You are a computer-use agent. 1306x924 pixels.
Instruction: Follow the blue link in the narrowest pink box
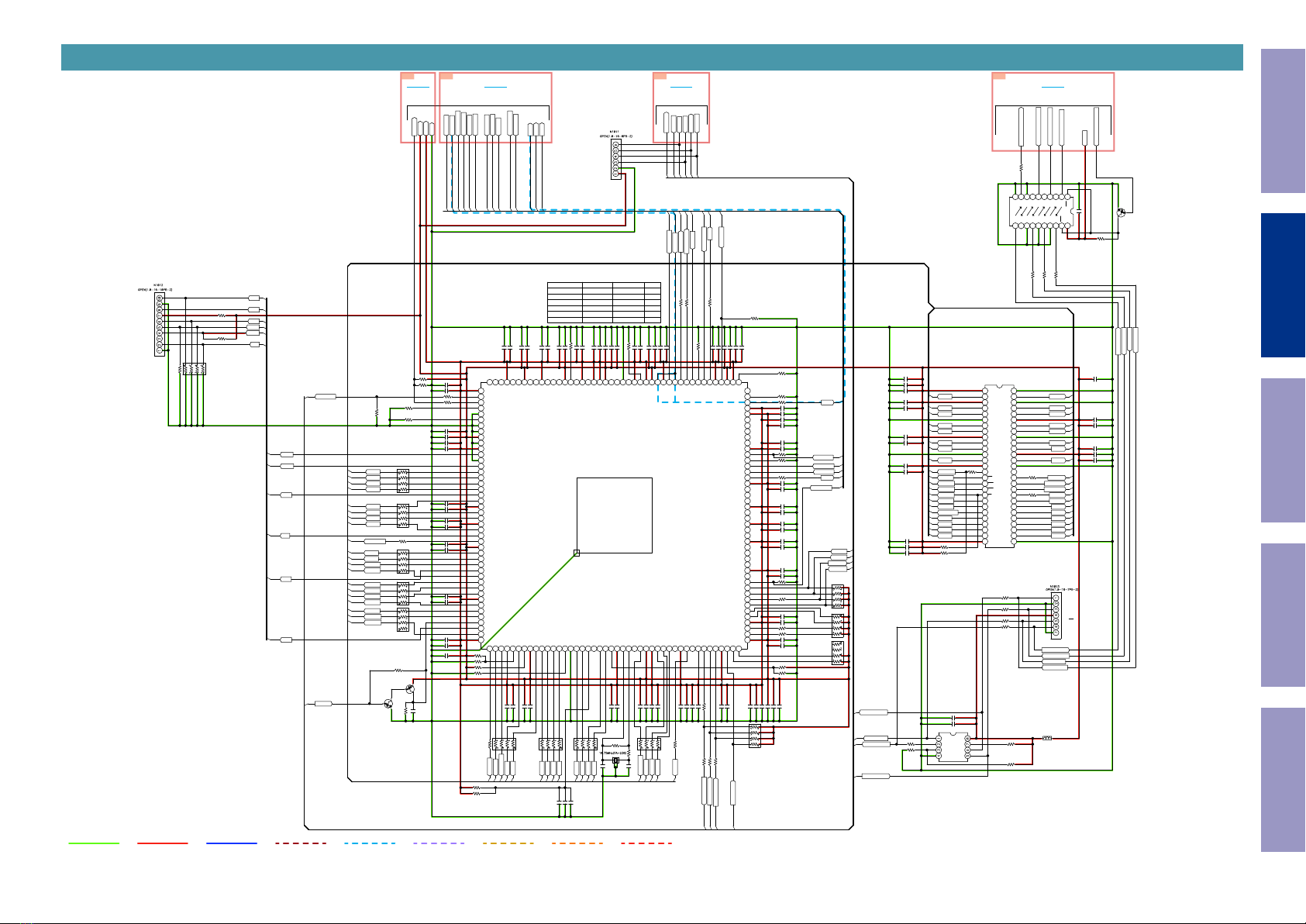[418, 87]
